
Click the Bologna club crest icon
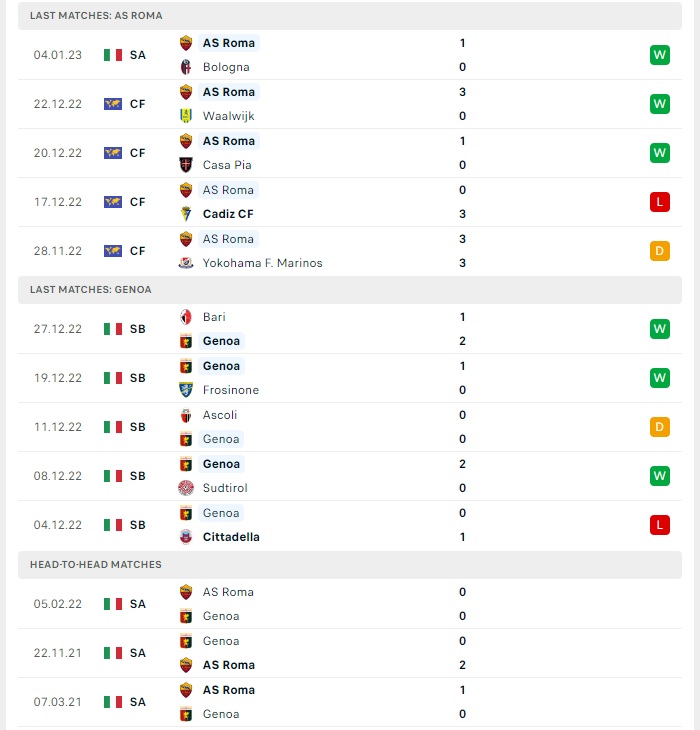click(x=186, y=67)
